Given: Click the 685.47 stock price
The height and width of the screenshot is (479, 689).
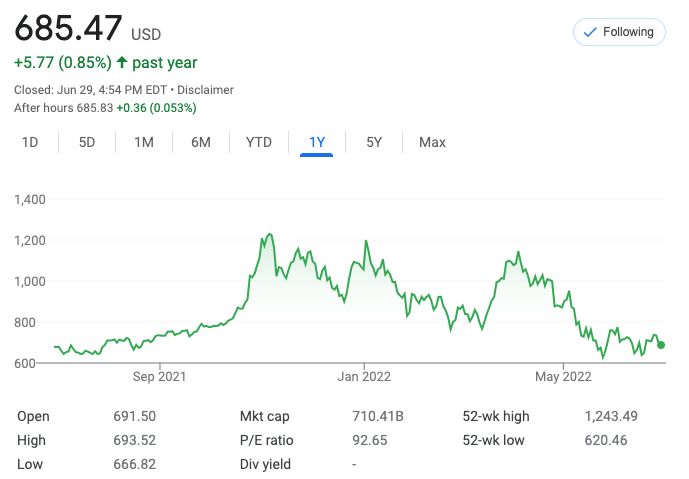Looking at the screenshot, I should point(68,27).
